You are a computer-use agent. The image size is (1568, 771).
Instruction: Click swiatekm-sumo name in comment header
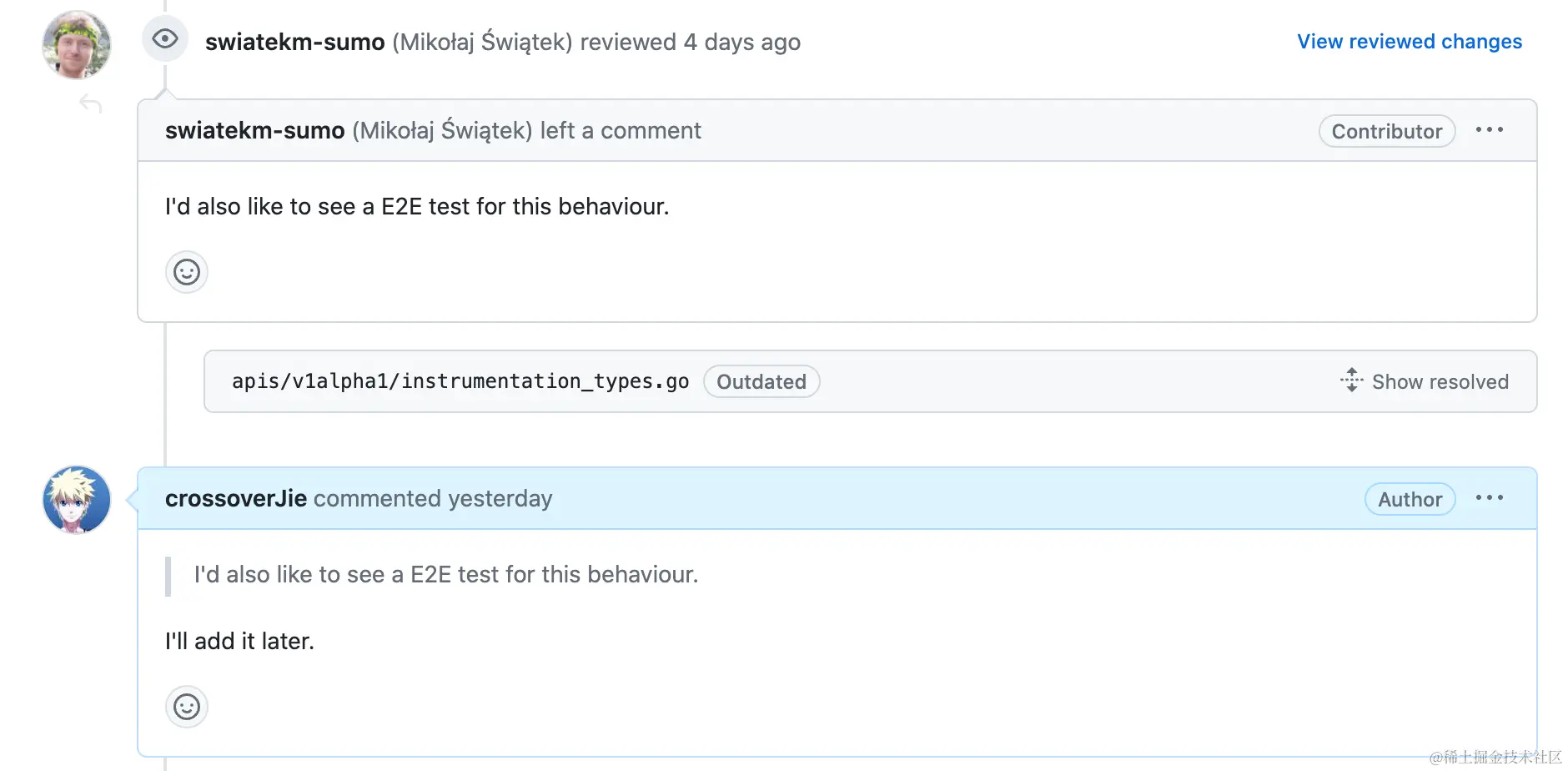[x=254, y=130]
